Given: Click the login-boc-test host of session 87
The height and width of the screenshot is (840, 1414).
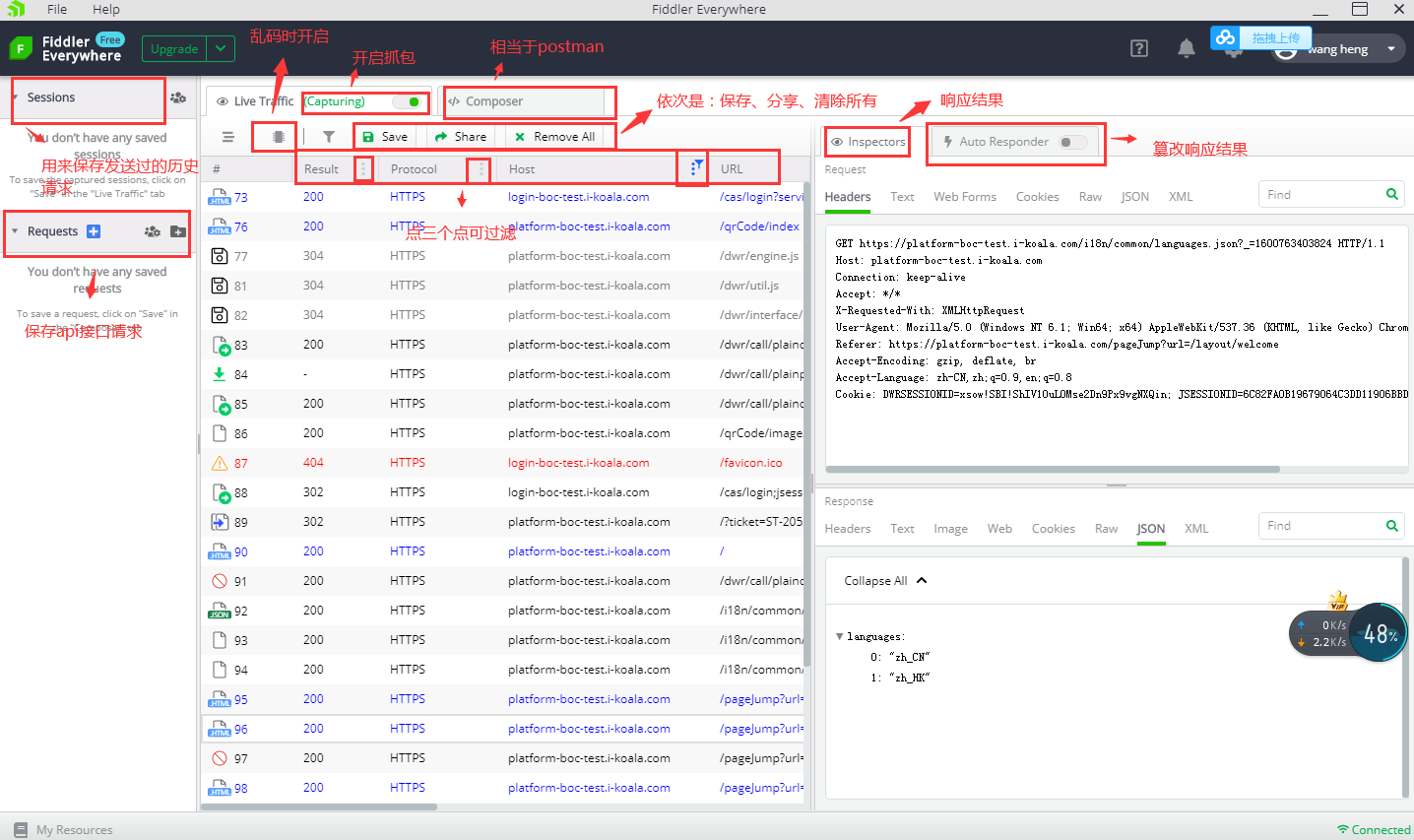Looking at the screenshot, I should pos(579,463).
